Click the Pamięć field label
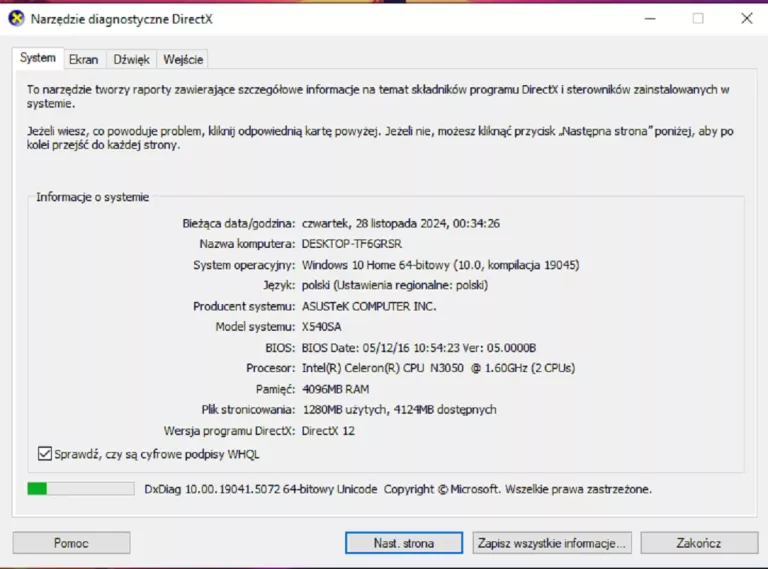Image resolution: width=768 pixels, height=569 pixels. 275,389
